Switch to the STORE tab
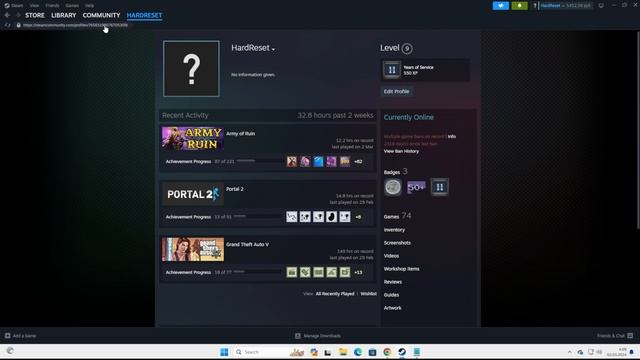 click(x=35, y=15)
